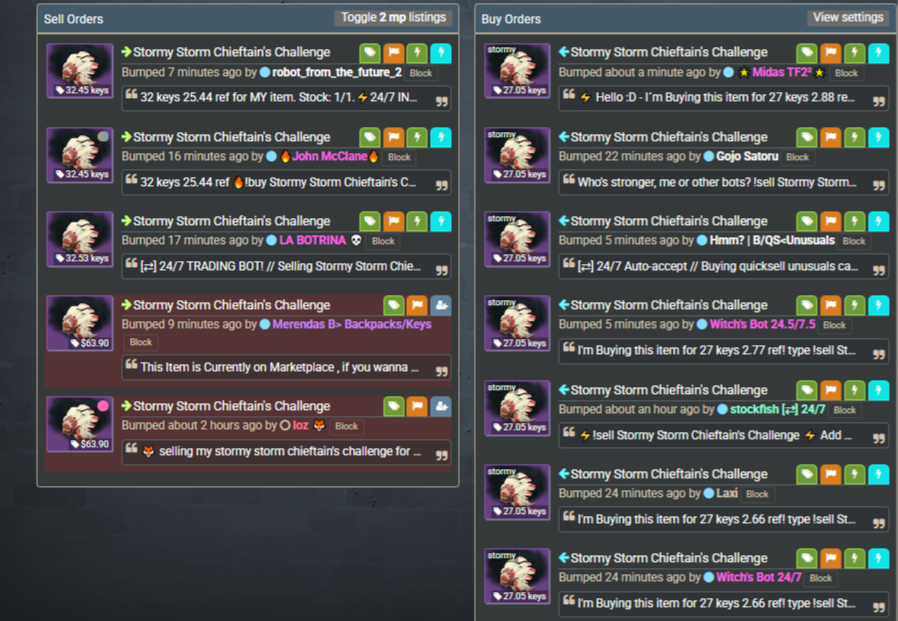Report robot_from_the_future_2 listing with orange flag
Screen dimensions: 898x621
pos(393,53)
